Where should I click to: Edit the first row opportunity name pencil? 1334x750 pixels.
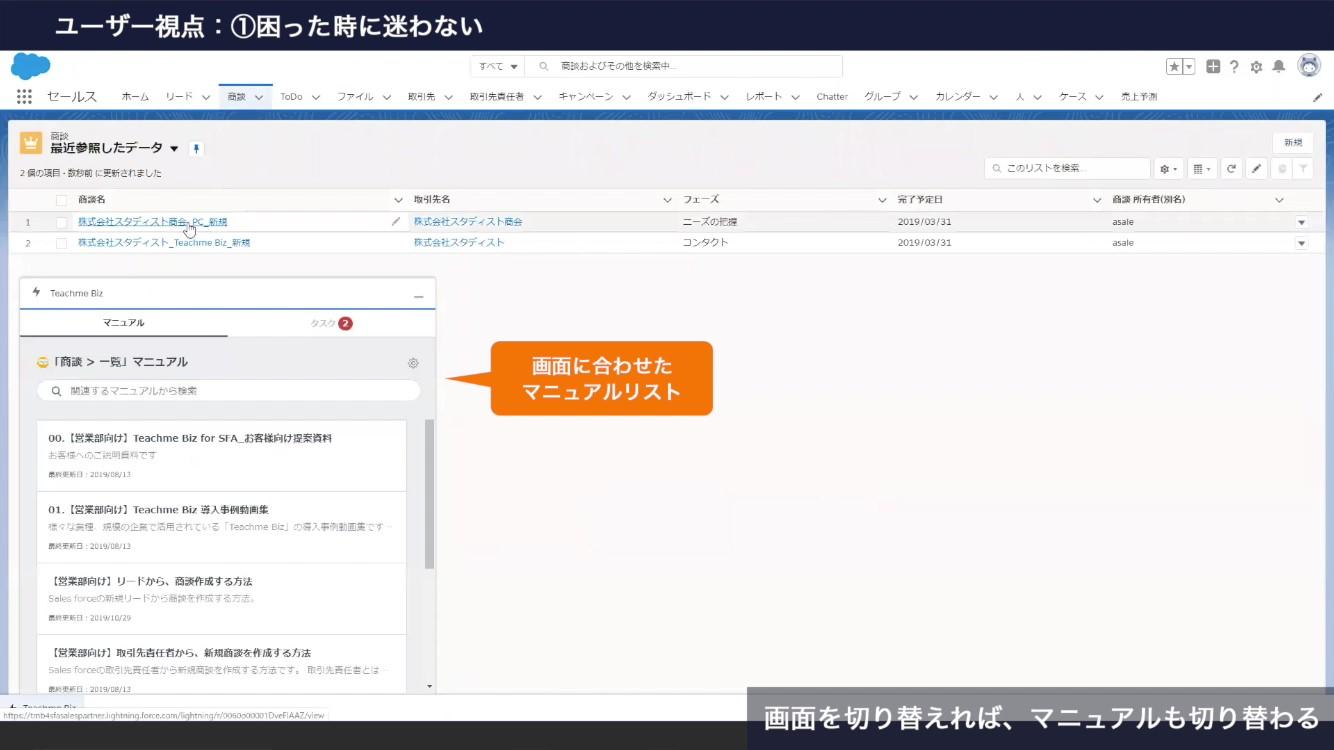[396, 222]
